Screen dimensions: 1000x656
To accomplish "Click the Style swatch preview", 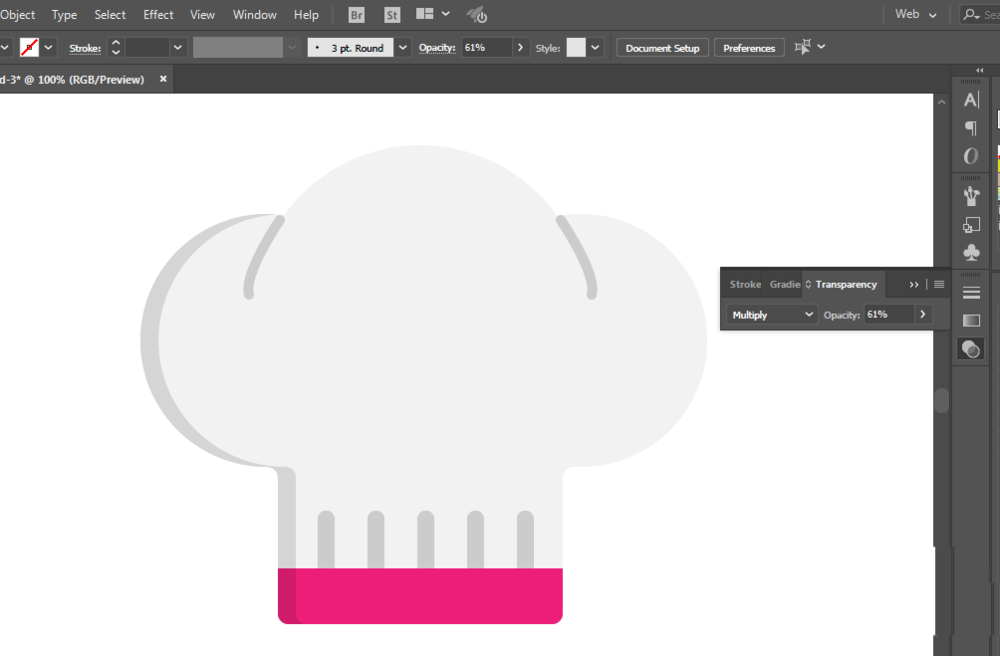I will click(x=576, y=47).
